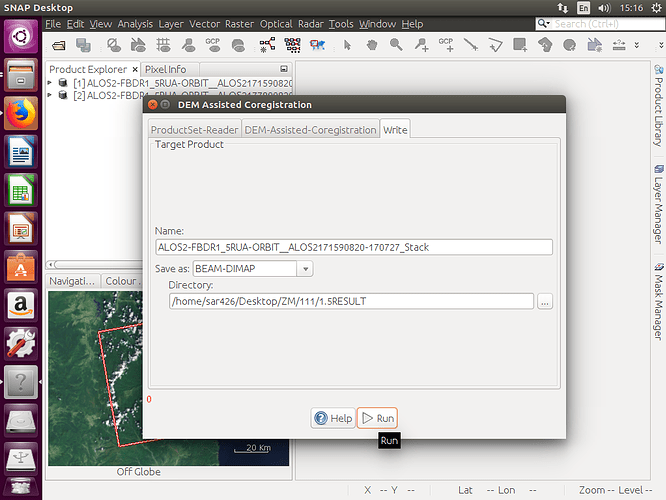Viewport: 666px width, 500px height.
Task: Open the Batch Processing tool icon
Action: pos(293,45)
